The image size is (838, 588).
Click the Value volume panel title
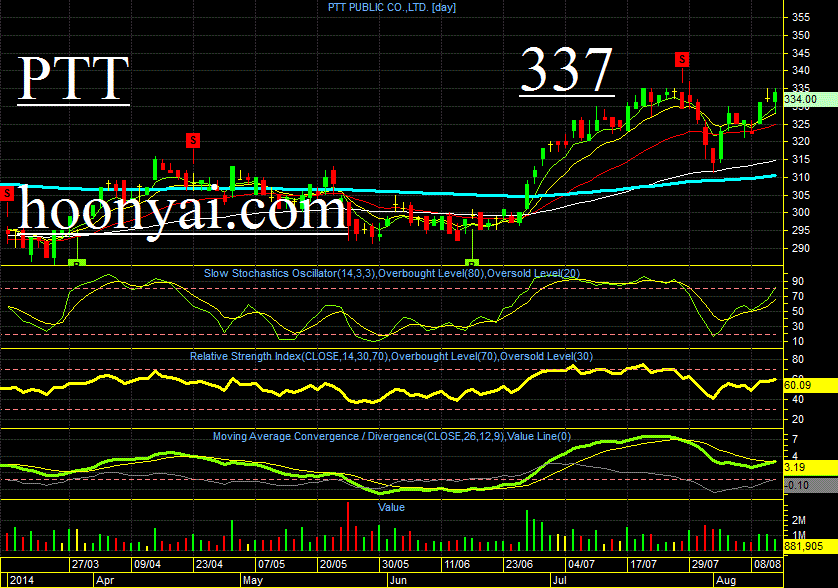(x=391, y=507)
